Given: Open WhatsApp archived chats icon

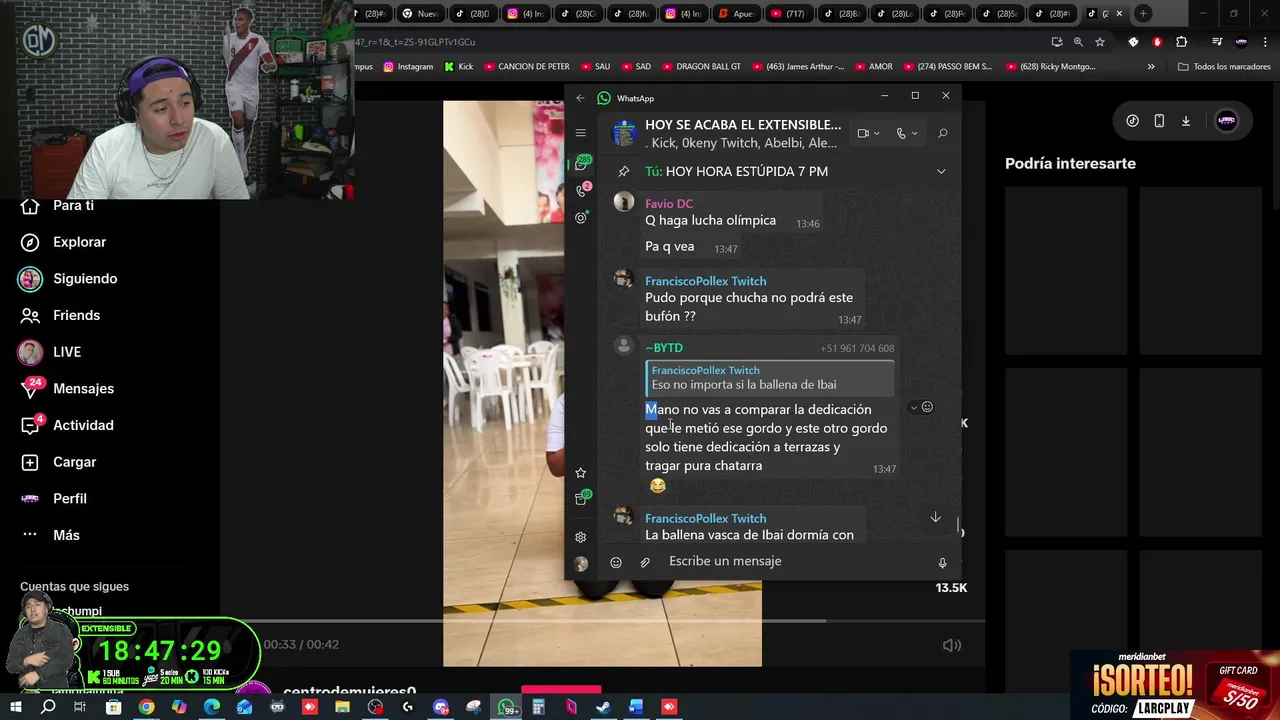Looking at the screenshot, I should pos(581,498).
